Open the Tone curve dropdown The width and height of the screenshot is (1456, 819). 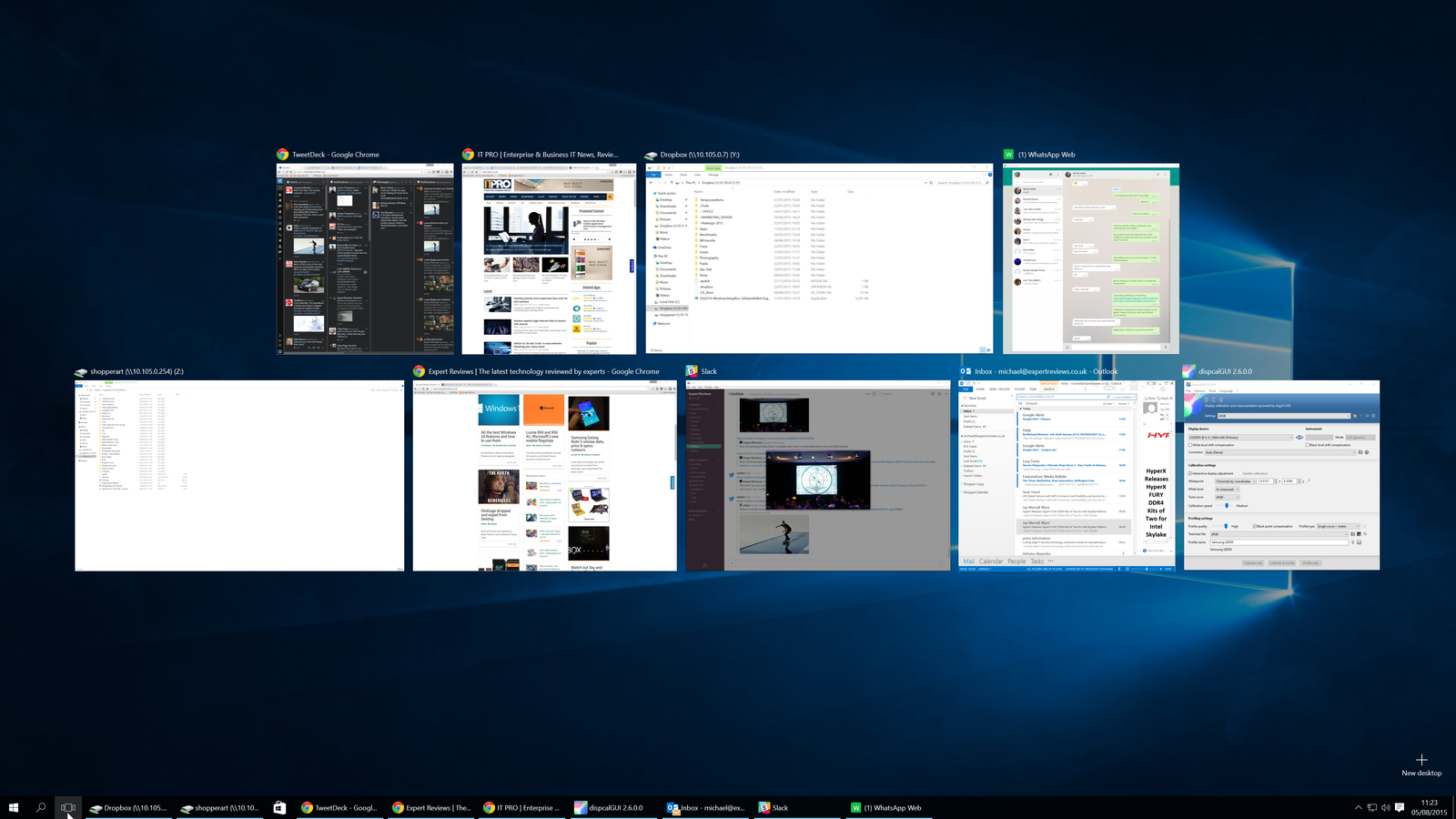(1238, 497)
